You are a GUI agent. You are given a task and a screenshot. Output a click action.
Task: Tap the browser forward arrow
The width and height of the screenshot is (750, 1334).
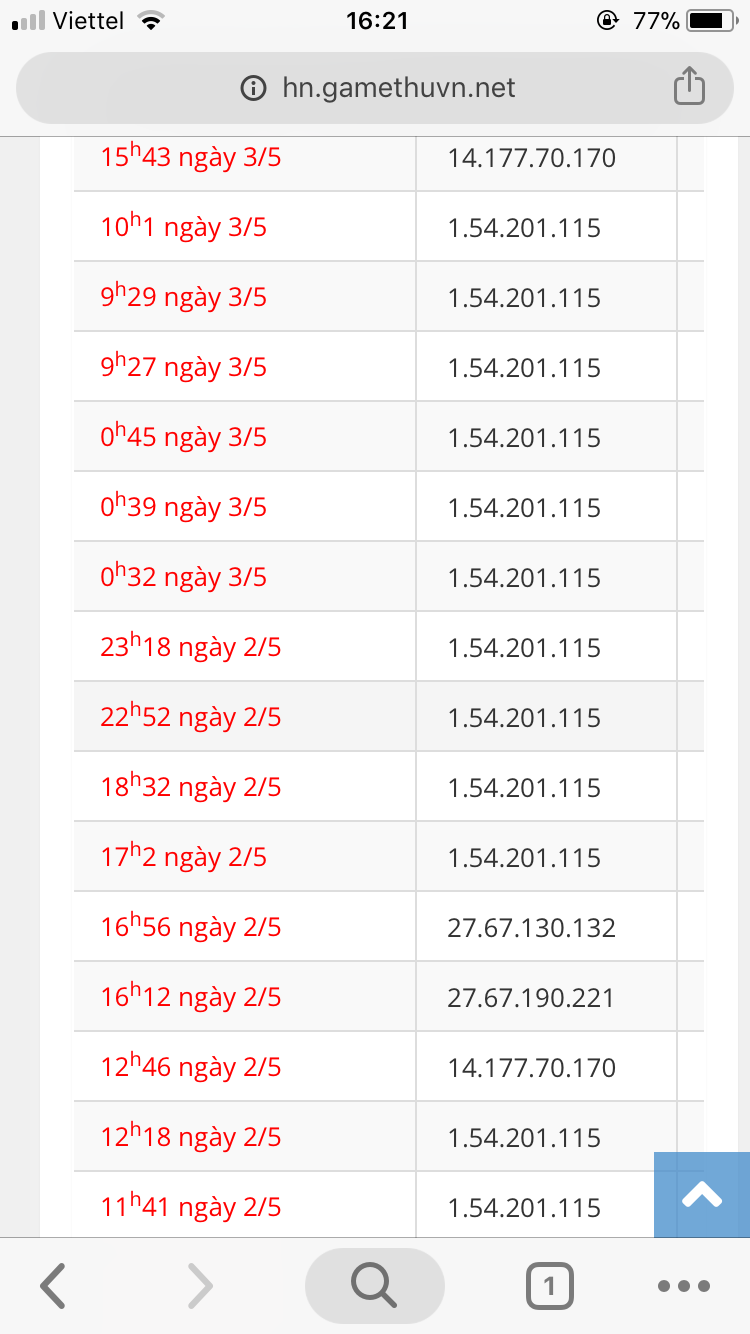[x=200, y=1285]
